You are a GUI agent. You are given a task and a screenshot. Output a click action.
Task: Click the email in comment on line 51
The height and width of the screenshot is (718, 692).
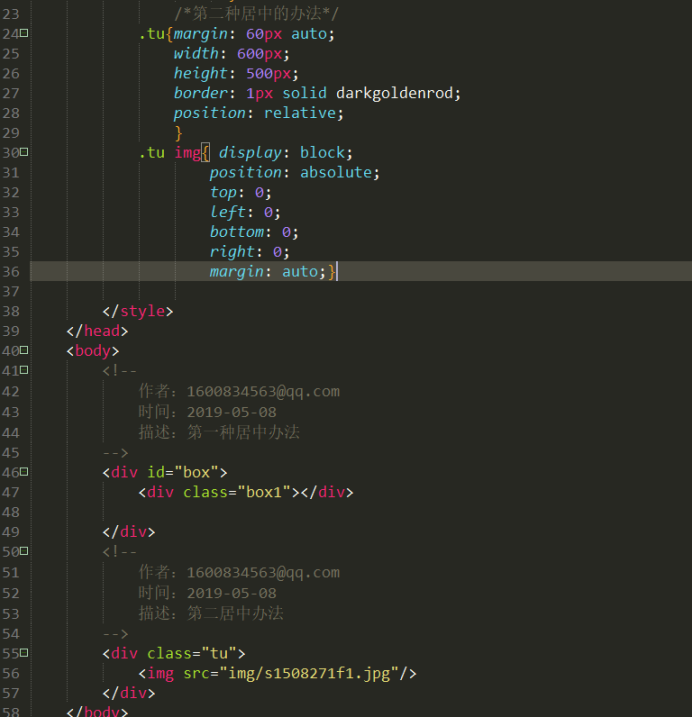click(x=263, y=573)
